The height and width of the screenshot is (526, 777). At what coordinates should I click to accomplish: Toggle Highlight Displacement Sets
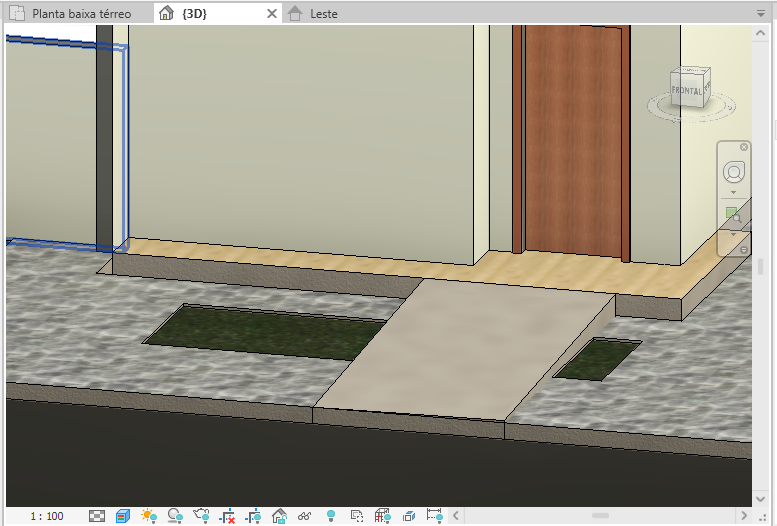[x=408, y=517]
